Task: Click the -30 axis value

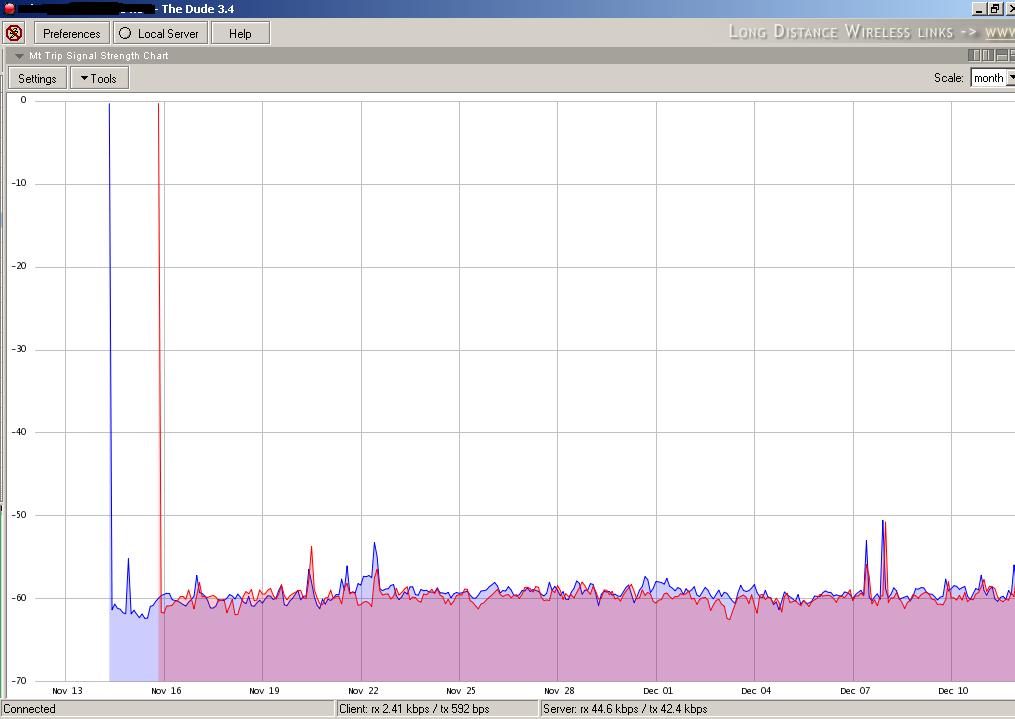Action: coord(19,349)
